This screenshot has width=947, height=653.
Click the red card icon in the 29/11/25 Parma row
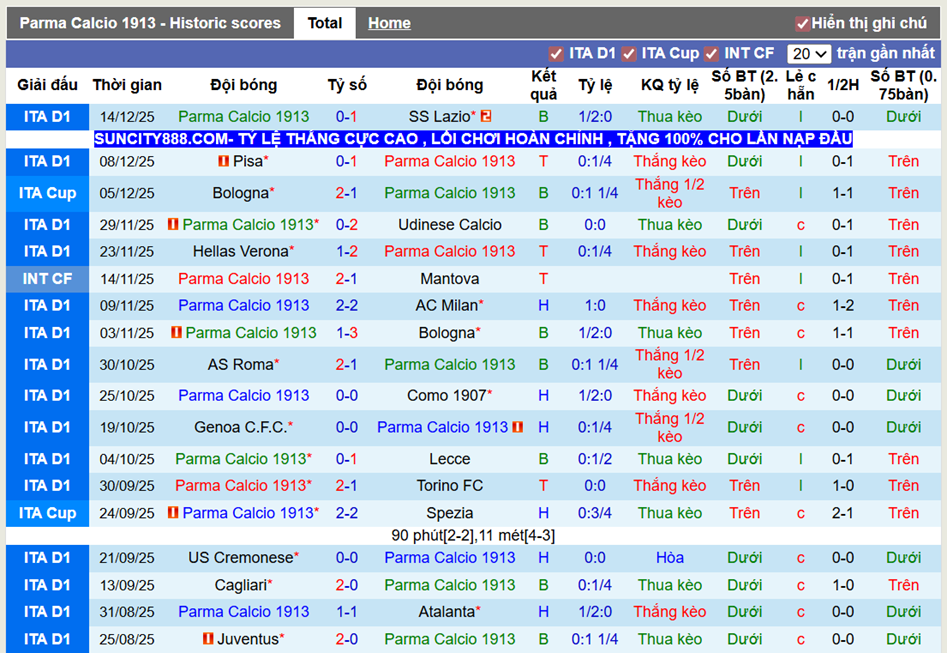click(173, 224)
